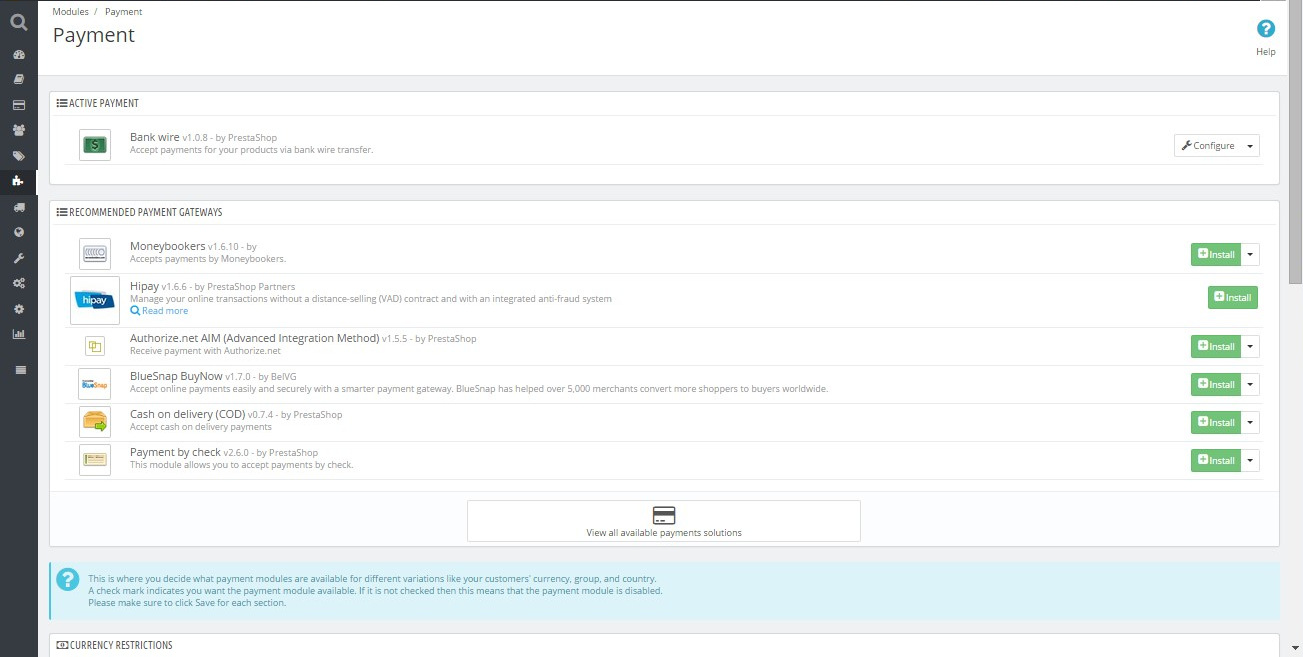Install the BlueSnap BuyNow module
The image size is (1303, 657).
tap(1216, 384)
